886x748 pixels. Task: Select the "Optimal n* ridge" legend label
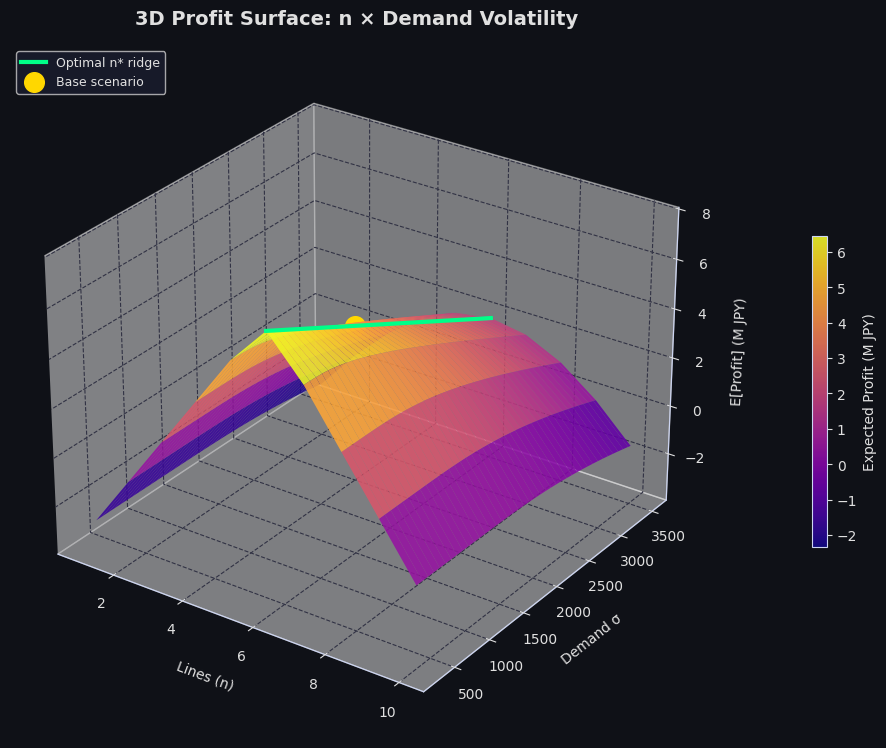click(107, 63)
